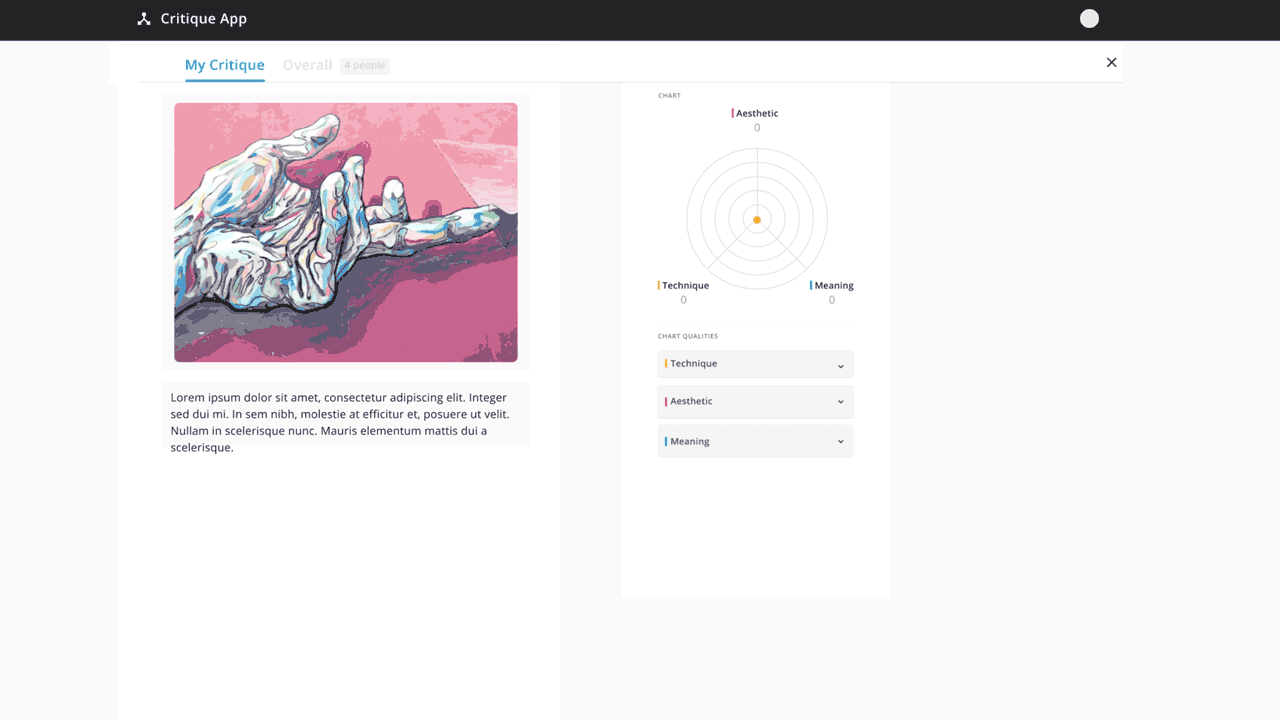Screen dimensions: 1280x720
Task: Open the hand painting artwork image
Action: click(346, 232)
